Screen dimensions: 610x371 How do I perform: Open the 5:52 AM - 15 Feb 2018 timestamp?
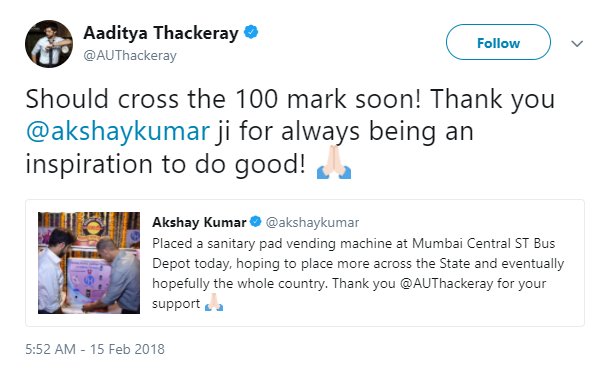[95, 349]
